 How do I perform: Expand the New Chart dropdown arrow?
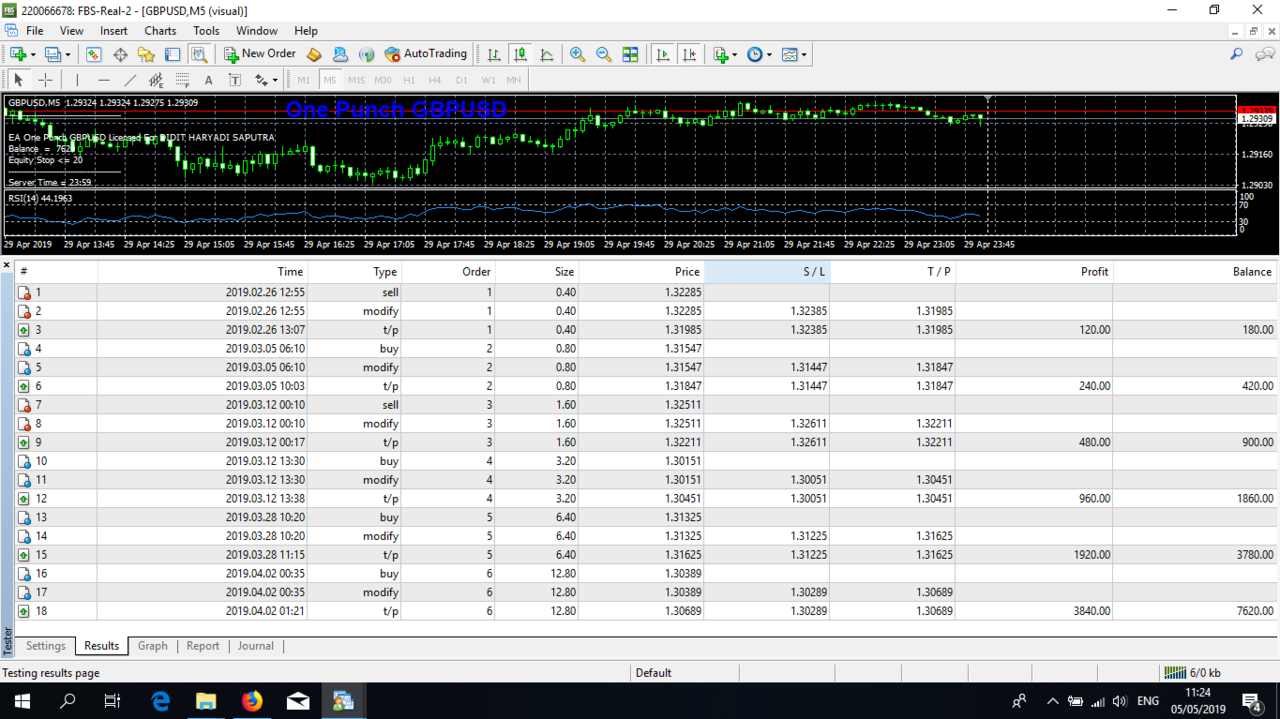click(33, 55)
